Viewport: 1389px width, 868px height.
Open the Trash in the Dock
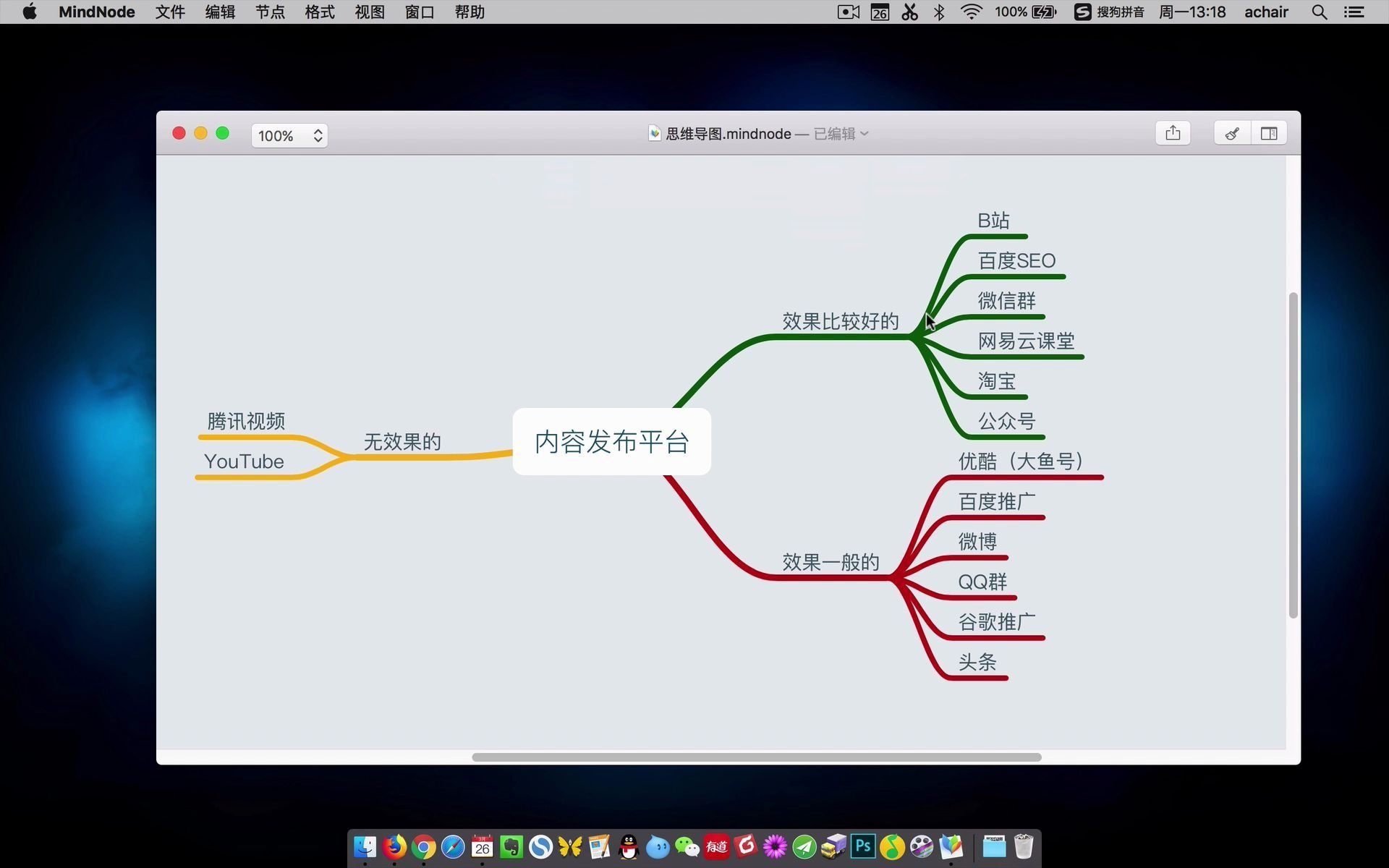pyautogui.click(x=1024, y=846)
